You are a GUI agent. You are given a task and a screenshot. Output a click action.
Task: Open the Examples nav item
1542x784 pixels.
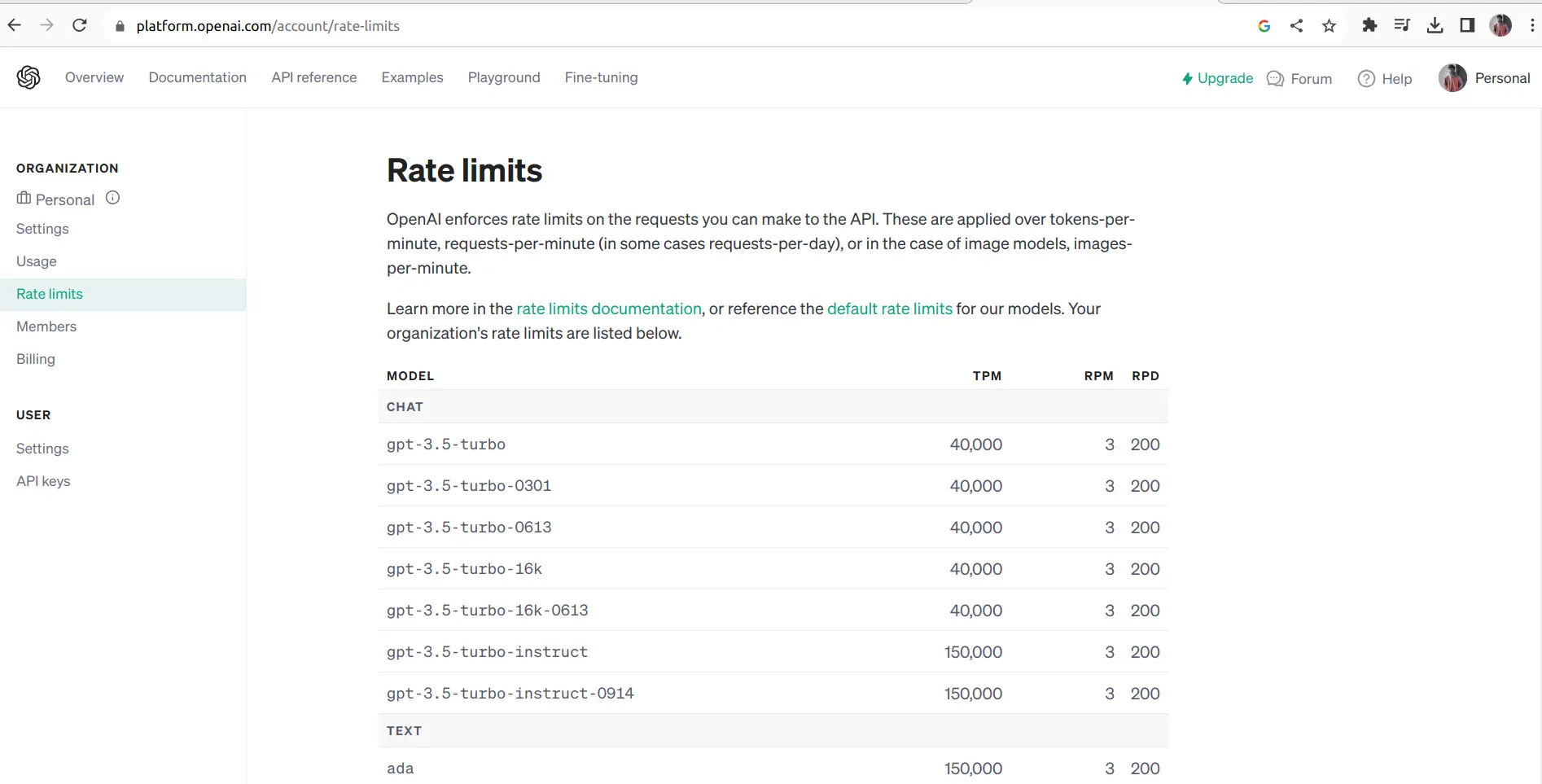(413, 77)
